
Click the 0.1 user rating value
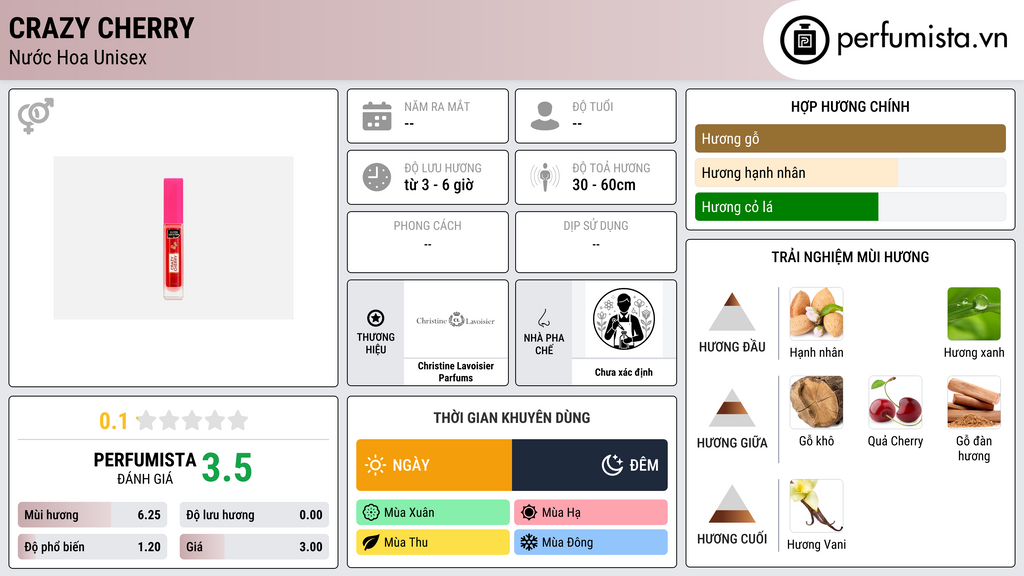114,421
